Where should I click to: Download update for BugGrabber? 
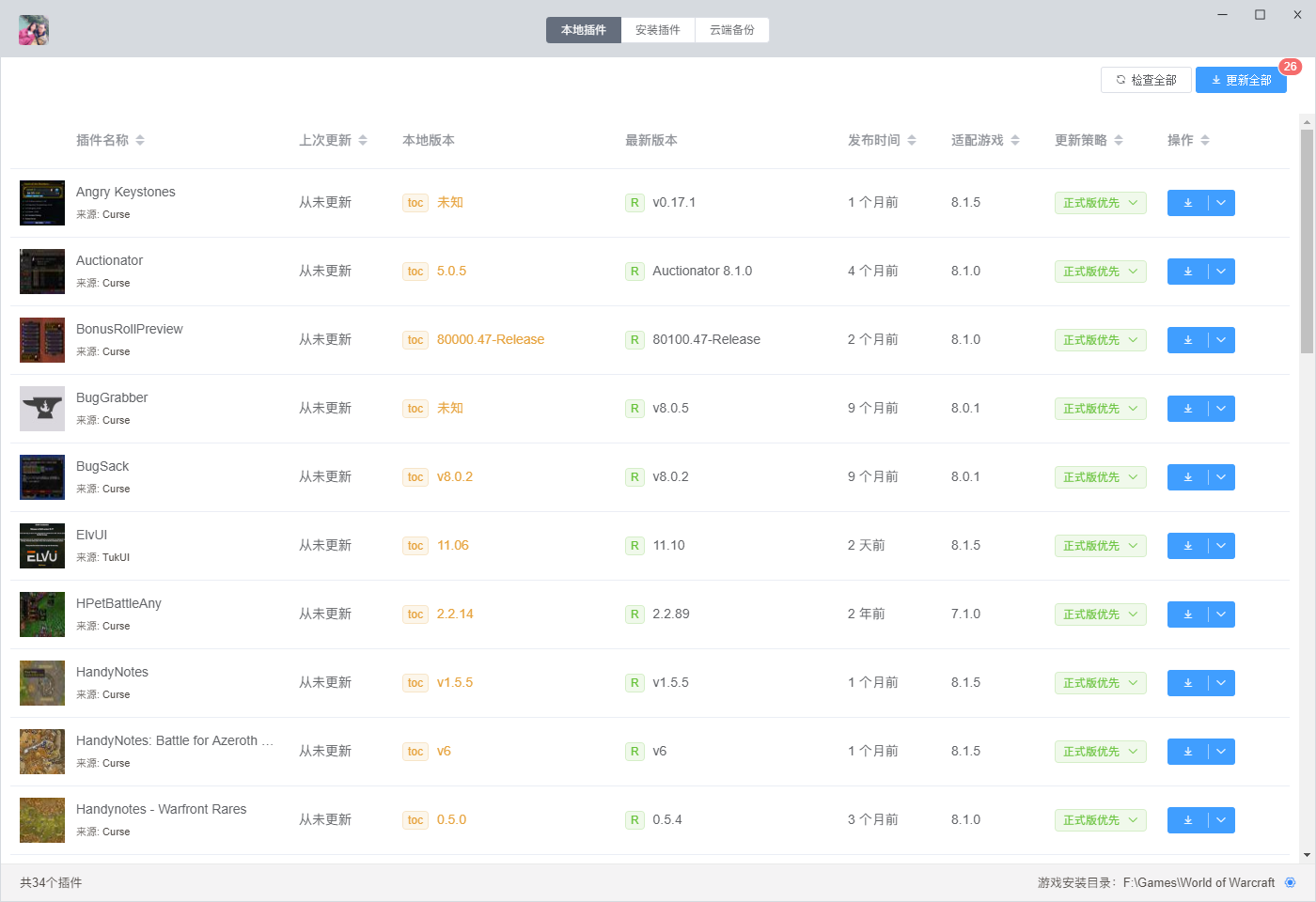coord(1187,409)
